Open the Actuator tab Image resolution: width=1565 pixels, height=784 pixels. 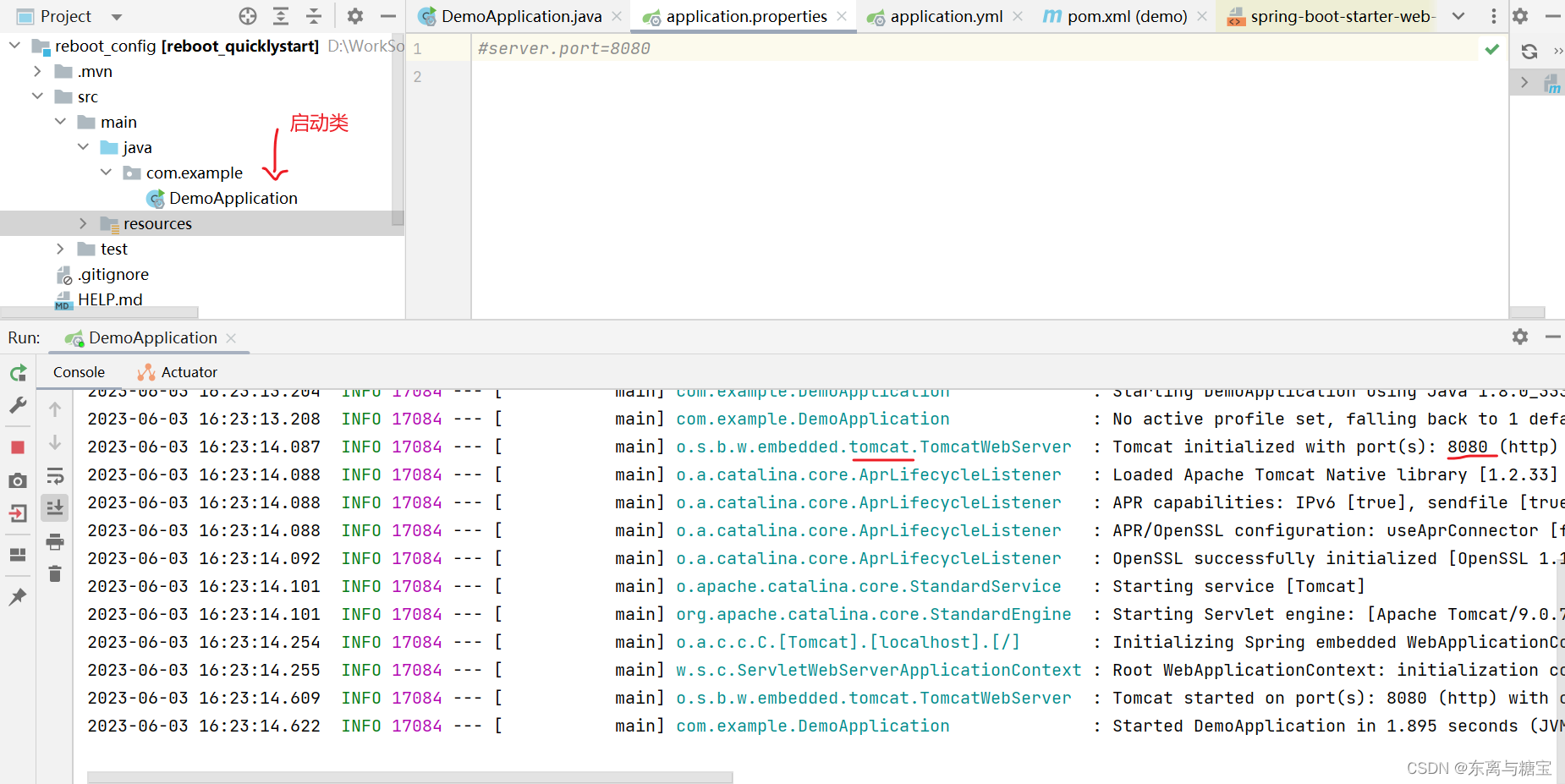coord(178,372)
